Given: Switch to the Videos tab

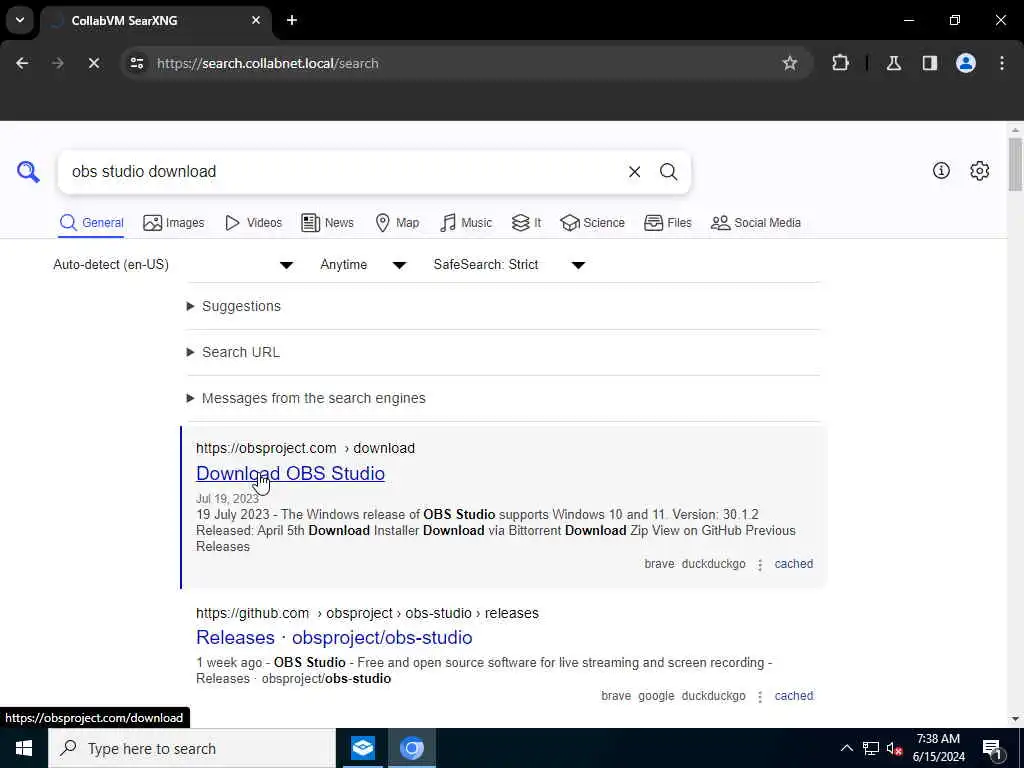Looking at the screenshot, I should click(x=253, y=223).
